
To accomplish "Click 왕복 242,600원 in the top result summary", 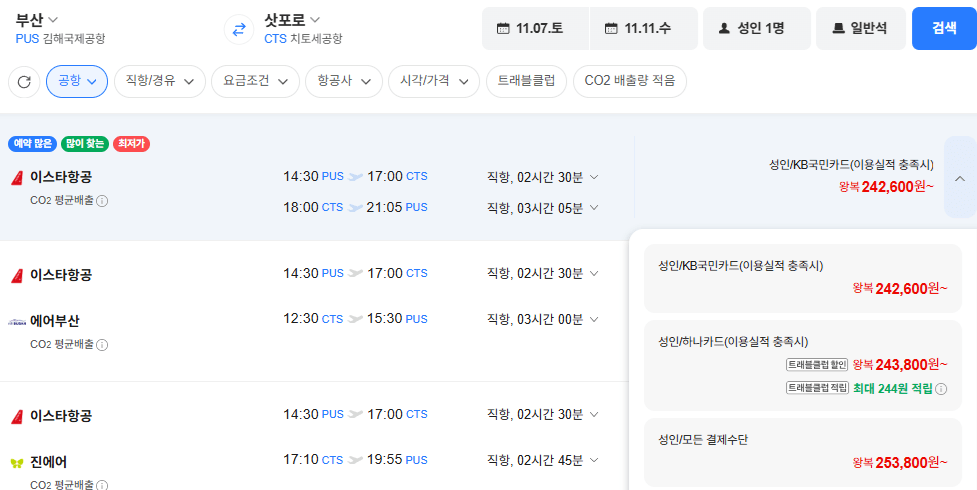I will point(886,186).
